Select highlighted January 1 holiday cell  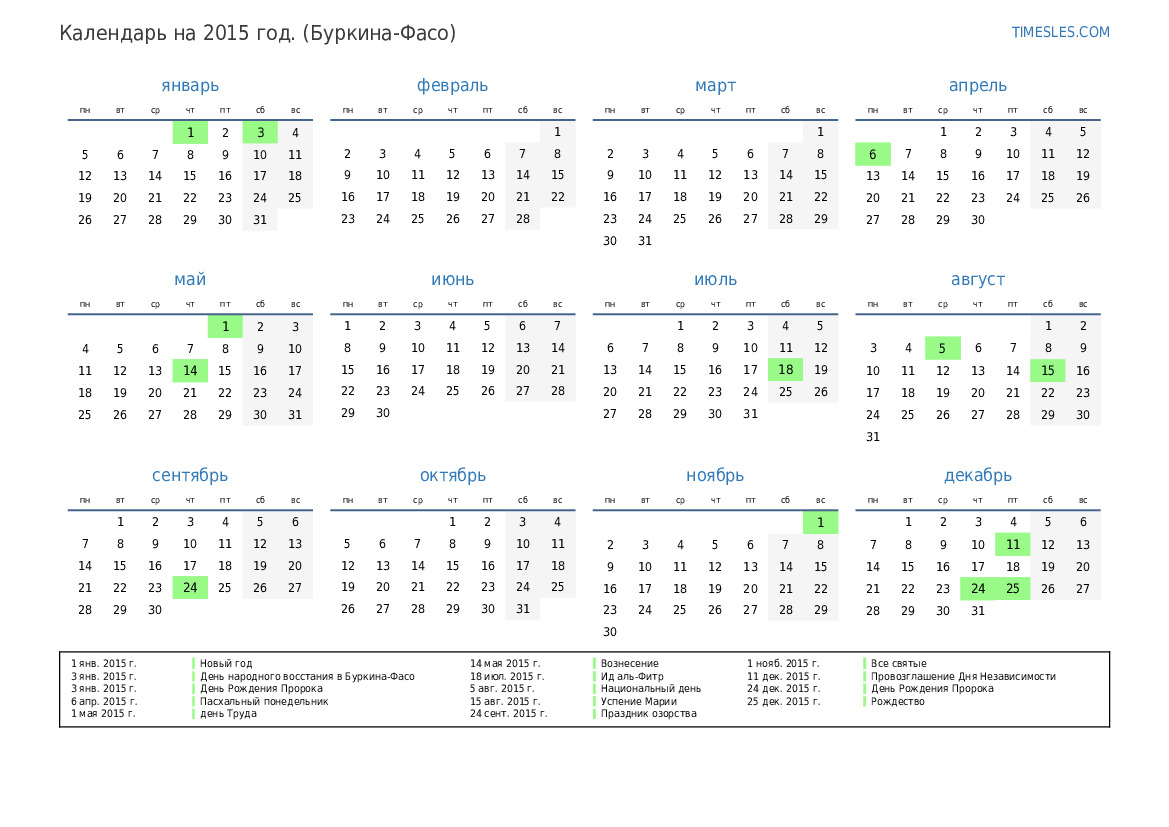click(x=190, y=132)
